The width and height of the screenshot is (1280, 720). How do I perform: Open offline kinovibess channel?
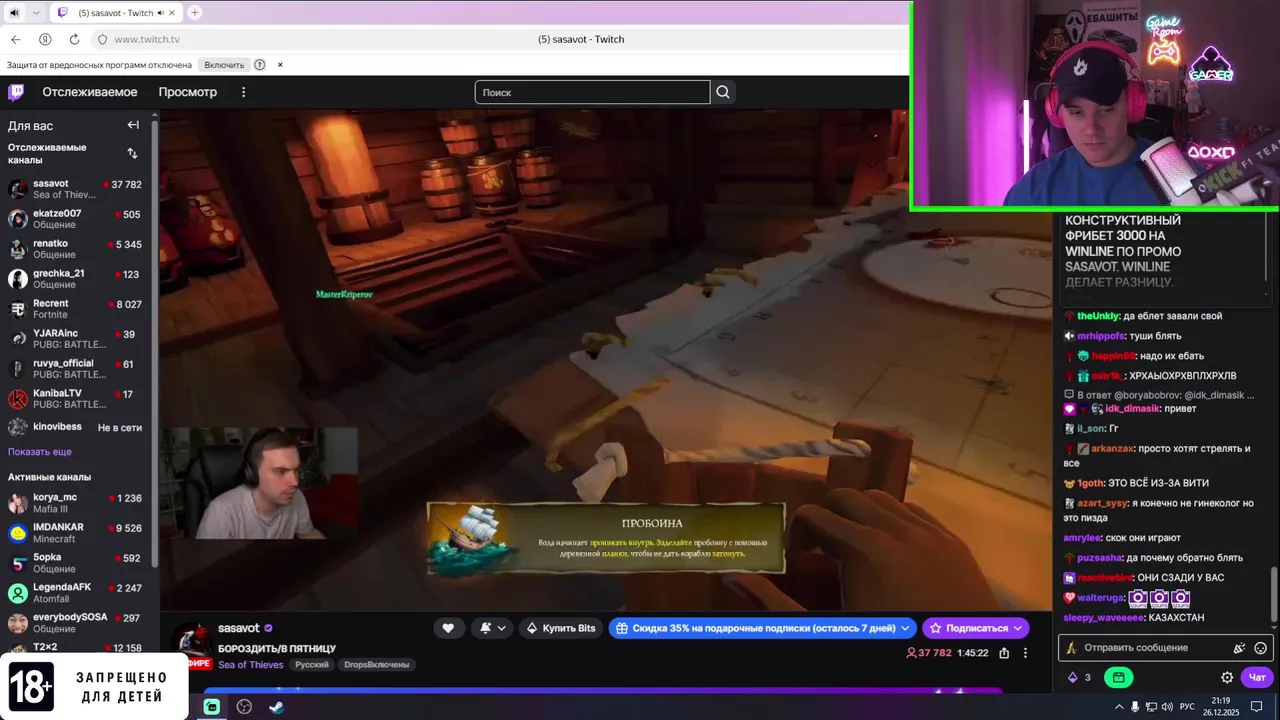coord(76,427)
